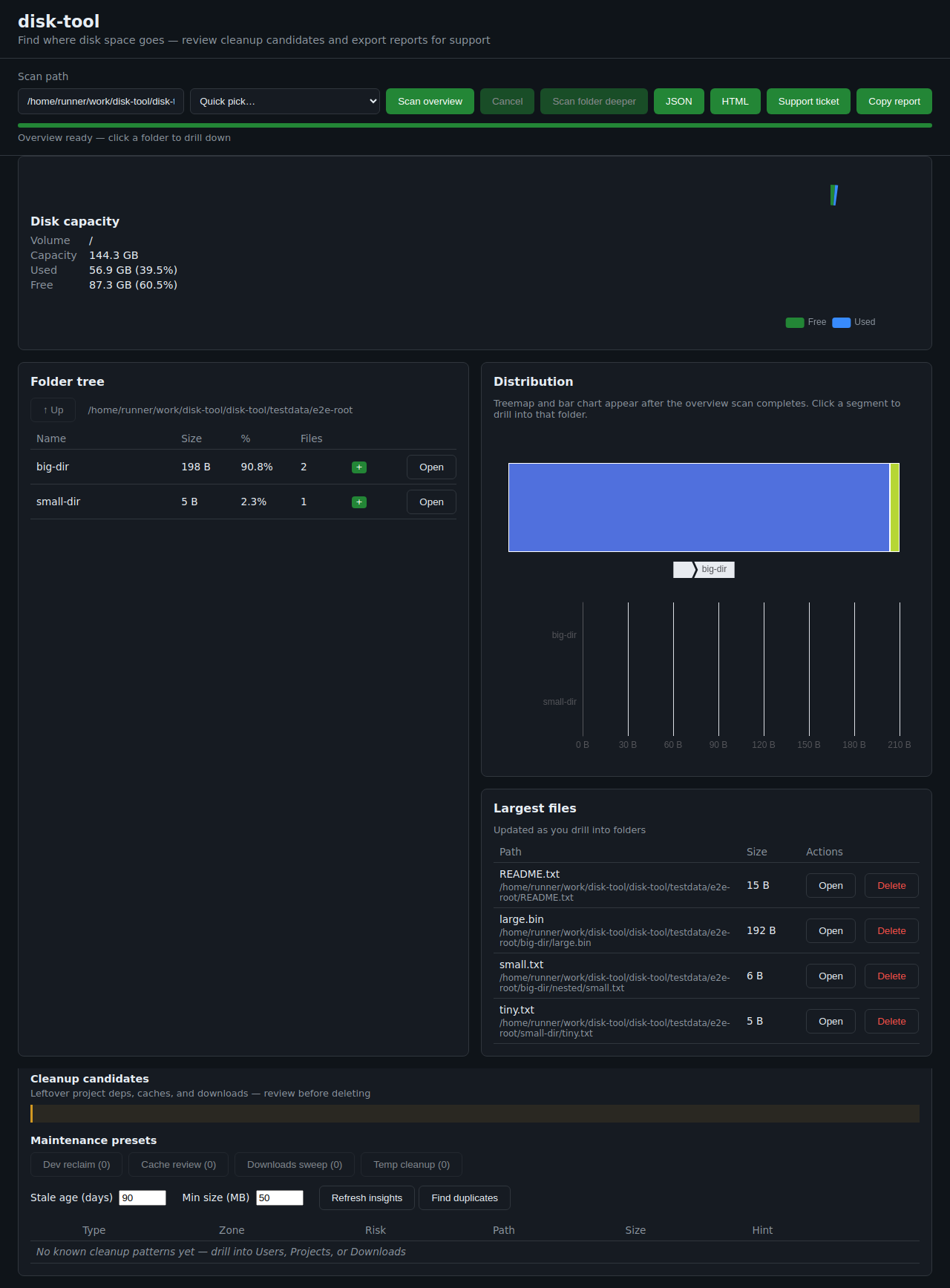Click the Used 56.9 GB (39.5%) value
This screenshot has height=1288, width=950.
point(133,270)
